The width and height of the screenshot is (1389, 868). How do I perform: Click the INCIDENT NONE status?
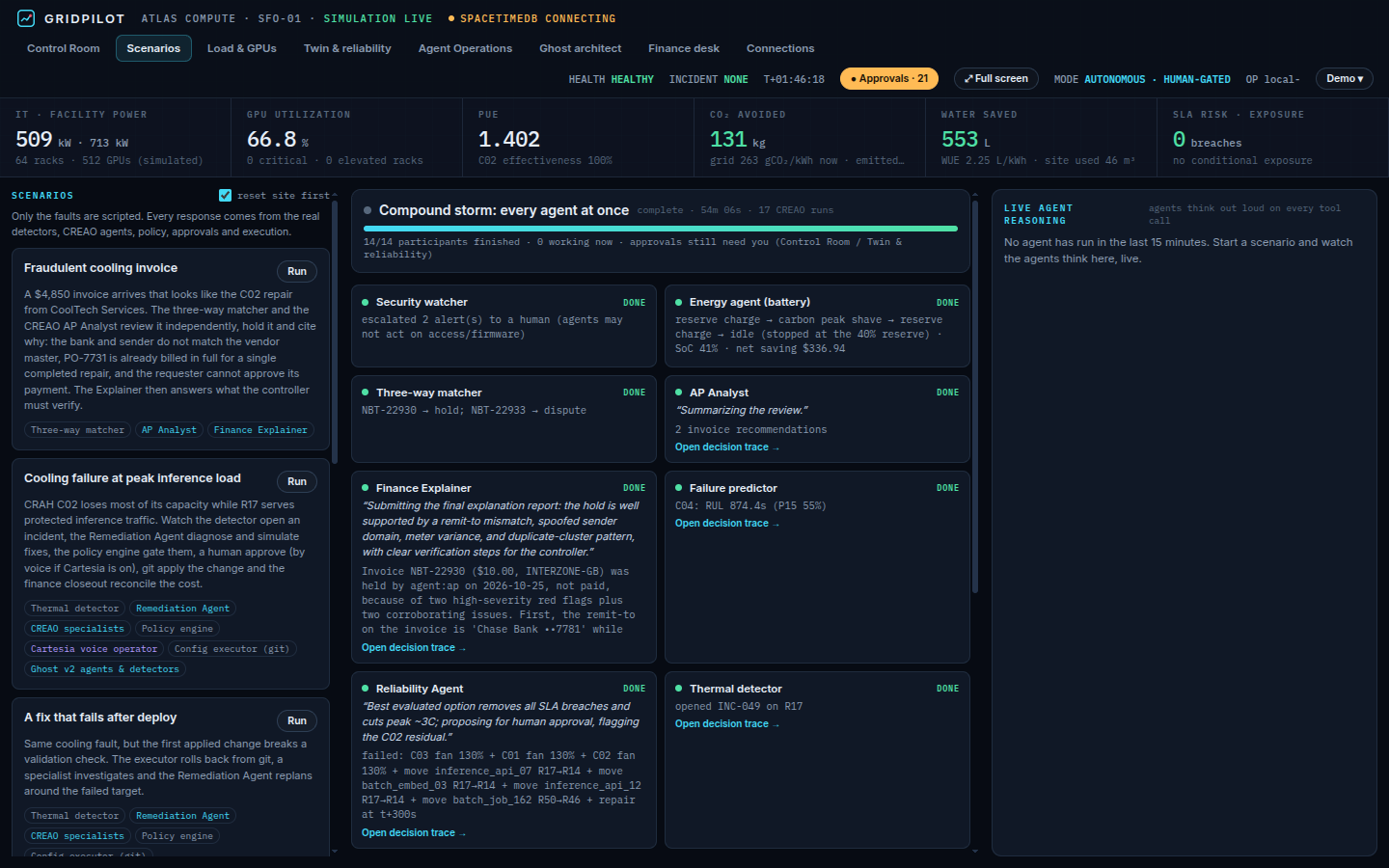[x=709, y=79]
